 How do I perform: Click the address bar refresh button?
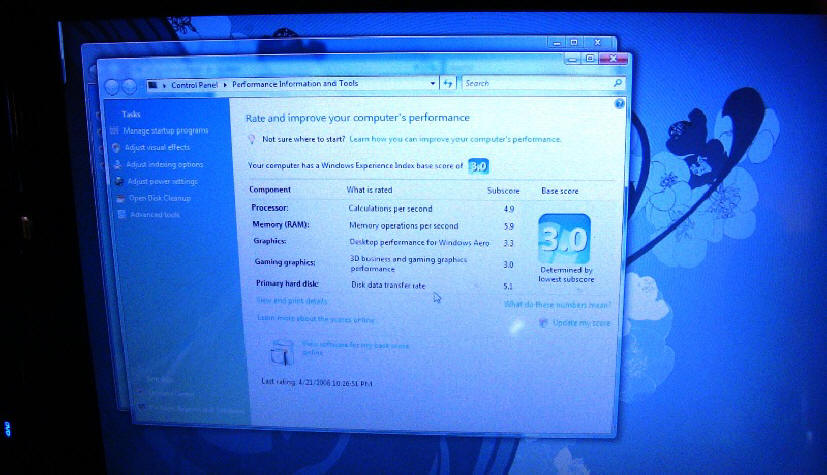coord(448,83)
